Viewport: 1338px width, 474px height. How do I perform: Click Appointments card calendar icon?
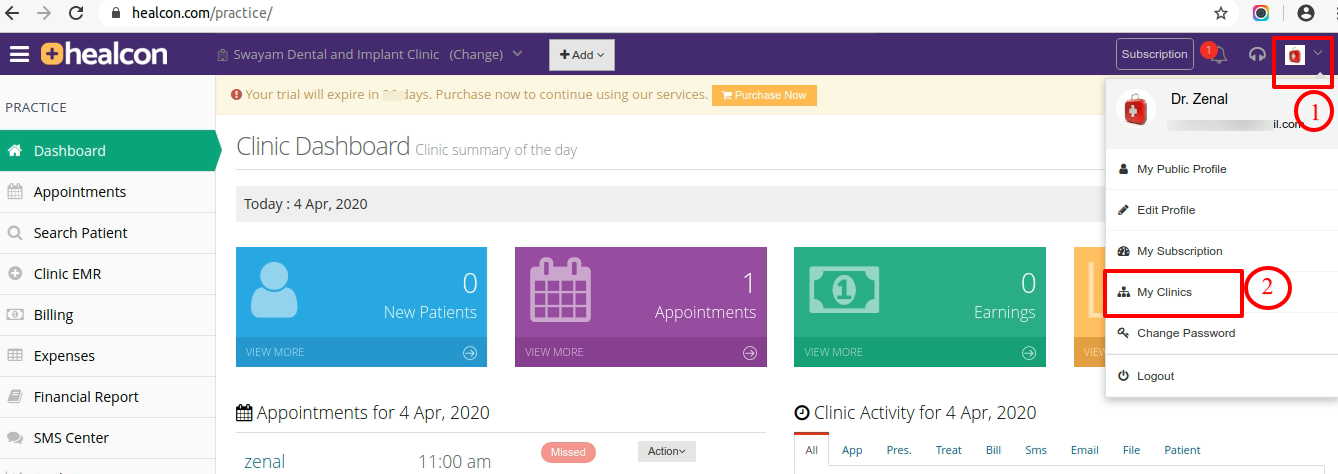[561, 291]
